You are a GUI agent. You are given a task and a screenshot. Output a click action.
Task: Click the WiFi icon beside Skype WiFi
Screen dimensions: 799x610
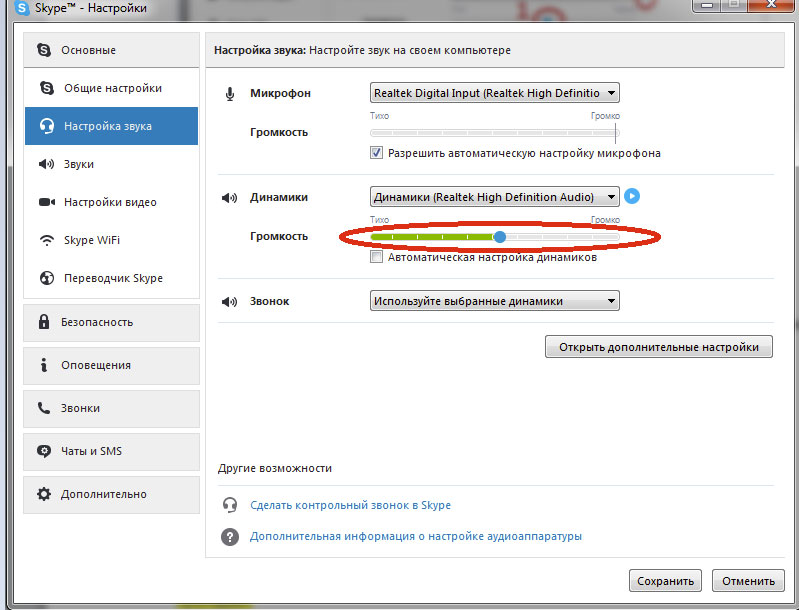pyautogui.click(x=46, y=240)
